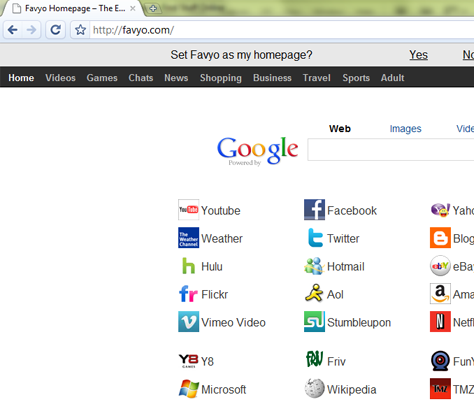Viewport: 474px width, 400px height.
Task: Click the Google Powered by logo
Action: [x=258, y=151]
